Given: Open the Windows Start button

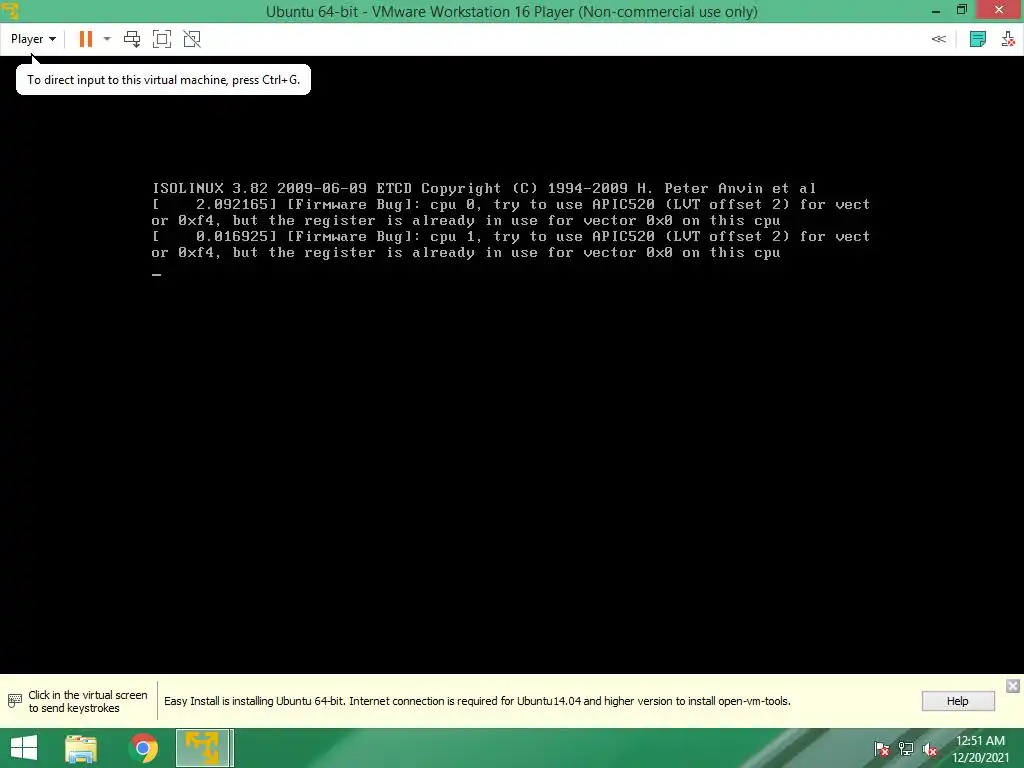Looking at the screenshot, I should [24, 748].
